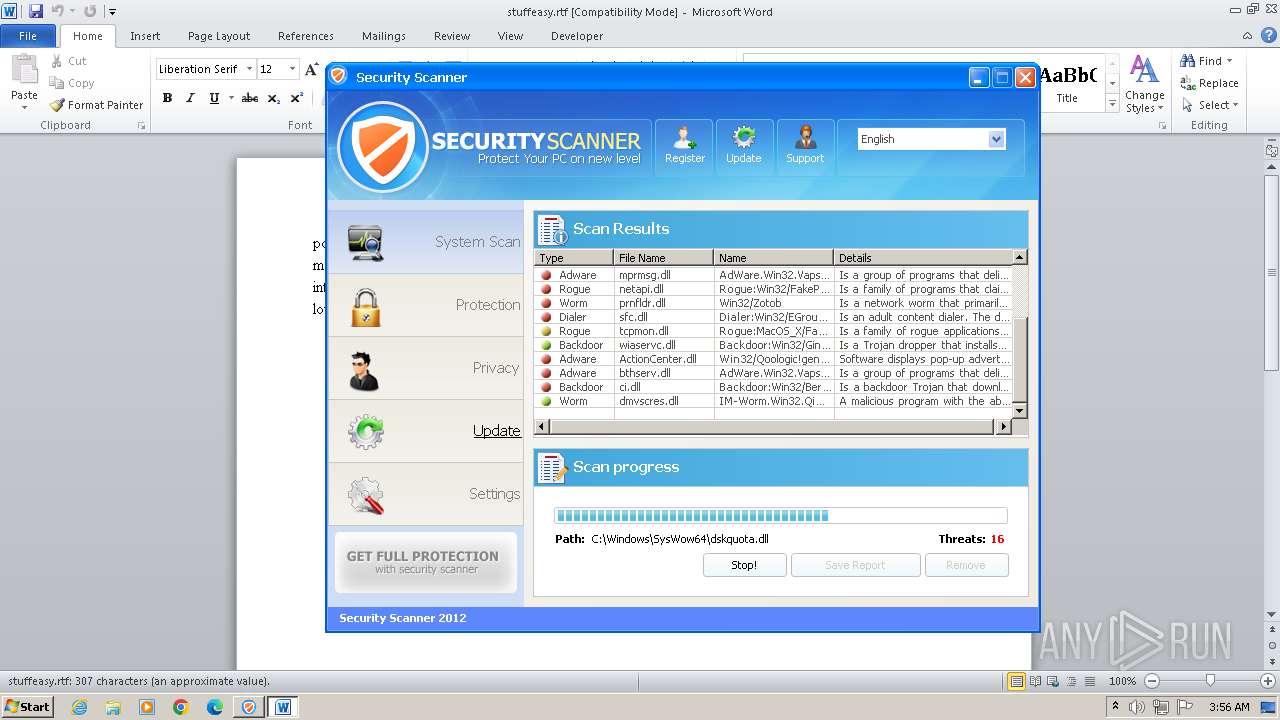Image resolution: width=1280 pixels, height=720 pixels.
Task: Click the Word zoom slider handle
Action: click(1210, 681)
